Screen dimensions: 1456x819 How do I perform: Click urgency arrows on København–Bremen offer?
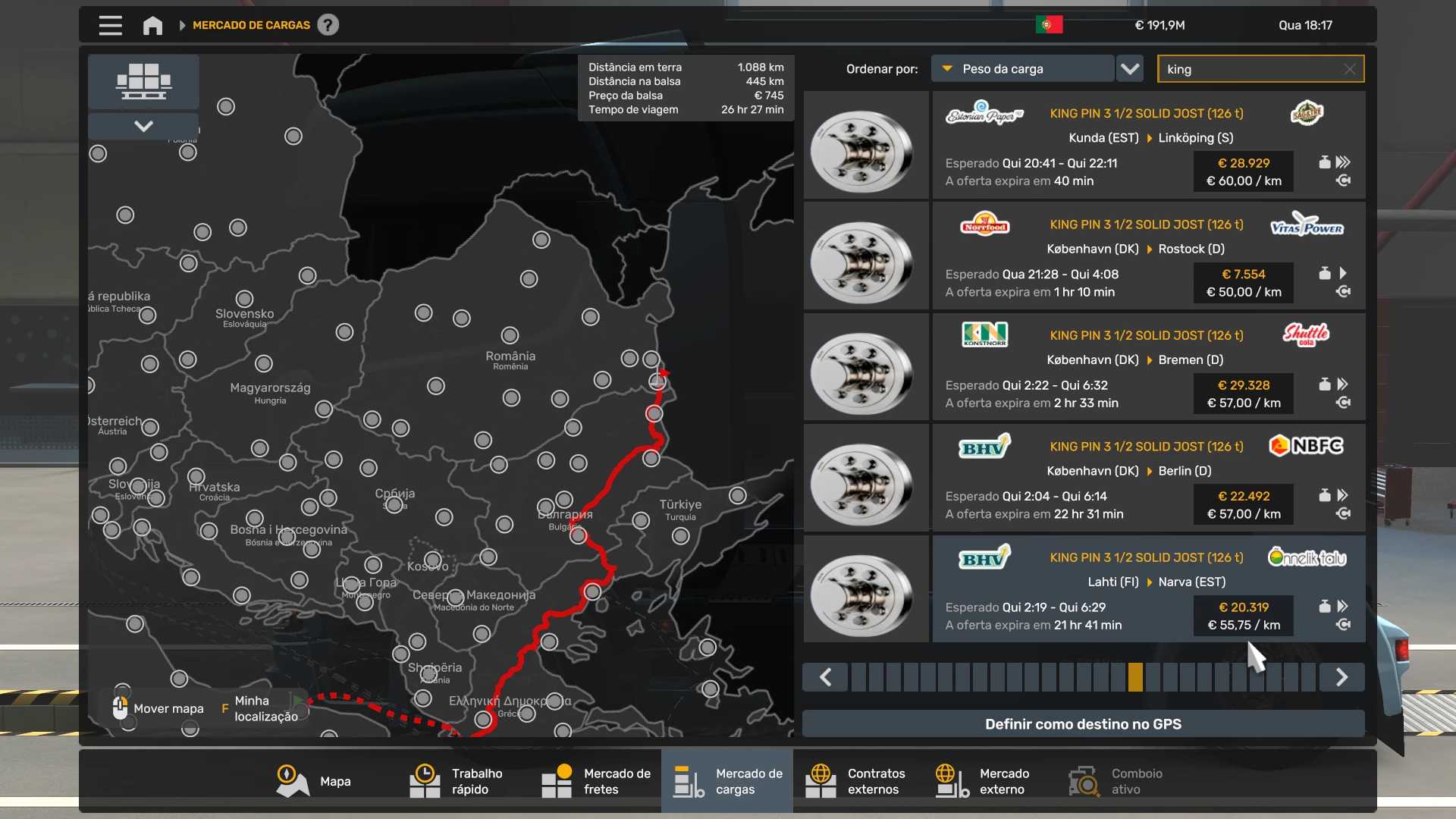click(1342, 384)
